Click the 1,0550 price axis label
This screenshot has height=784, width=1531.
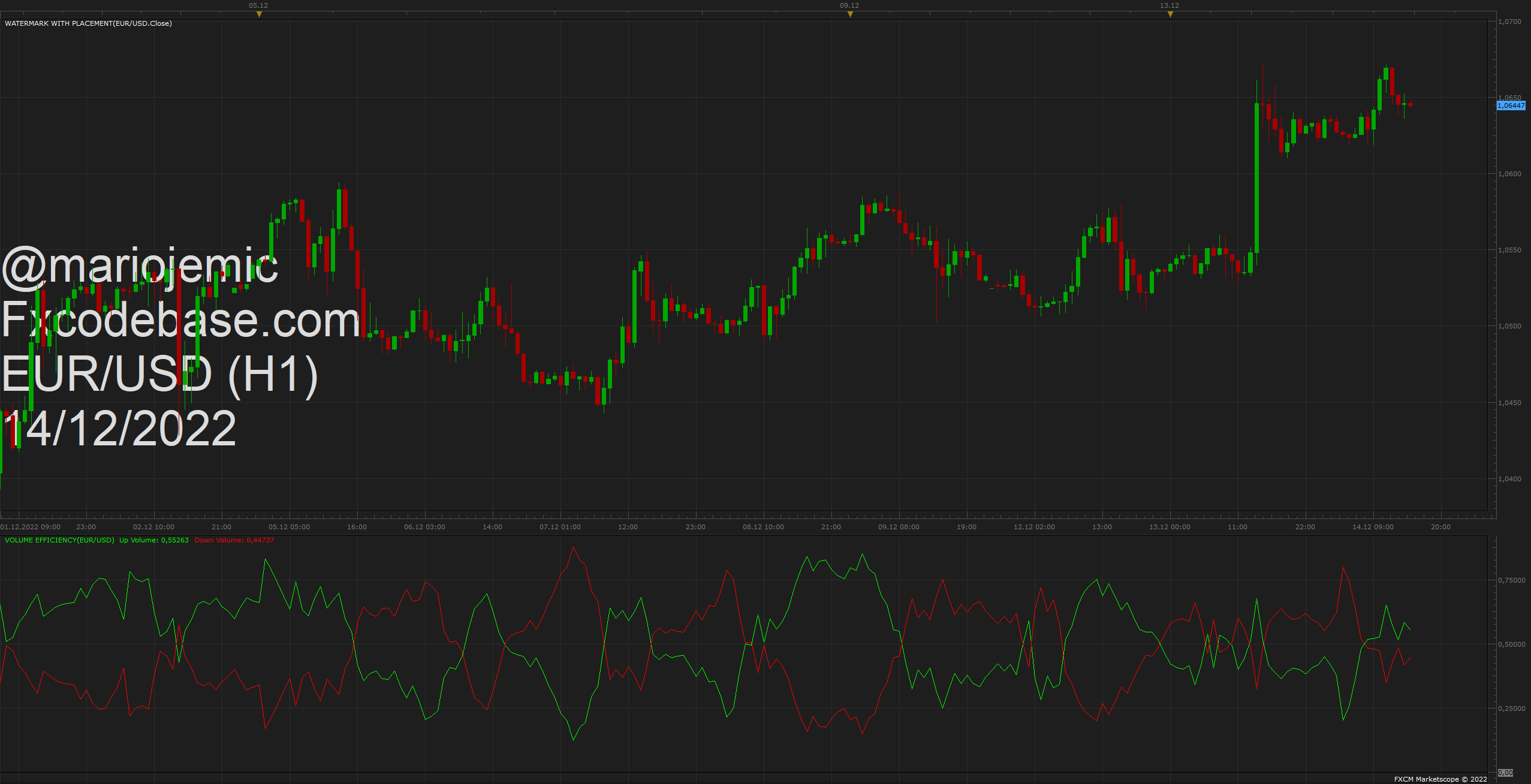[1509, 250]
